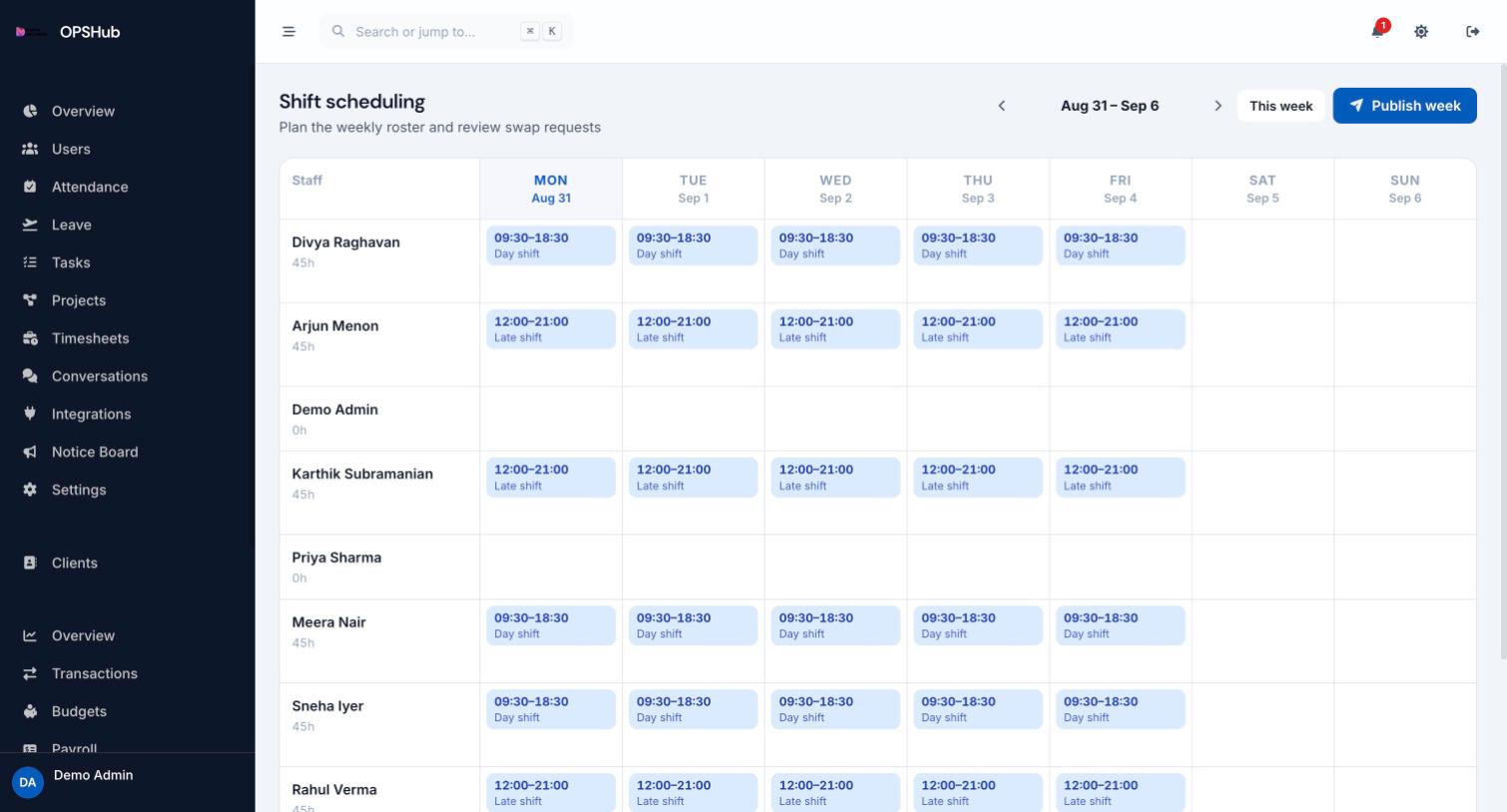Open Payroll in the sidebar
Screen dimensions: 1507x812
(128, 746)
